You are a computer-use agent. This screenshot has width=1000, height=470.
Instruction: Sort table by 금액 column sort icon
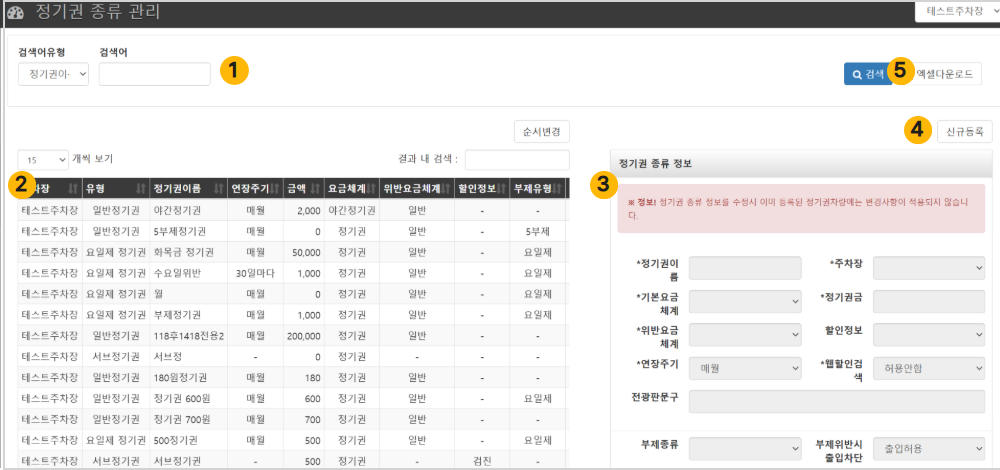pyautogui.click(x=314, y=188)
